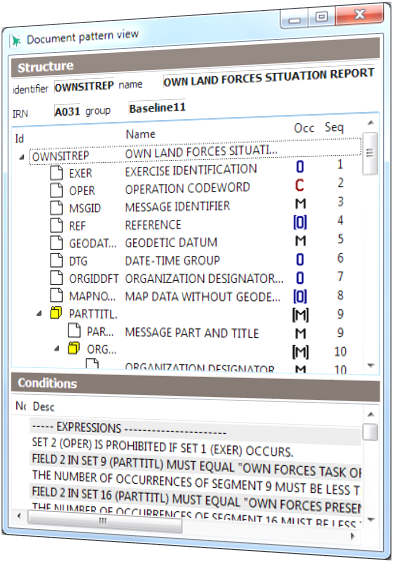The height and width of the screenshot is (562, 393).
Task: Collapse the ORG segment node
Action: pos(57,348)
